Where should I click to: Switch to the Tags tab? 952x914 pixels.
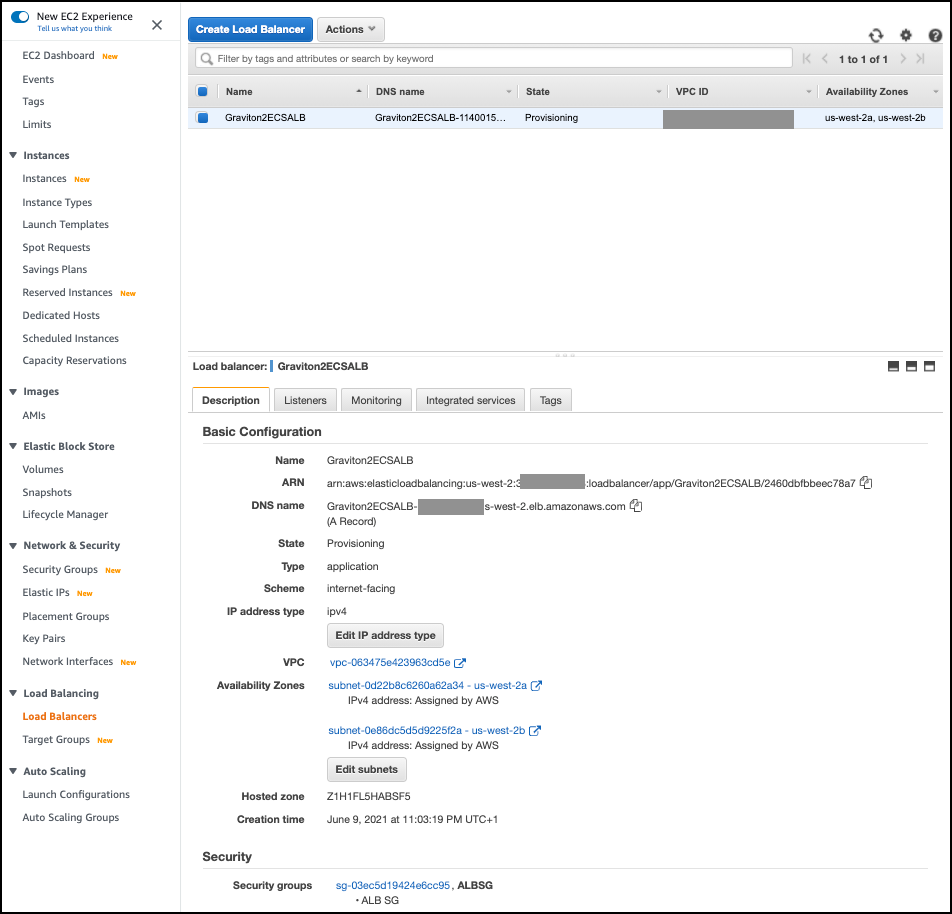tap(551, 400)
